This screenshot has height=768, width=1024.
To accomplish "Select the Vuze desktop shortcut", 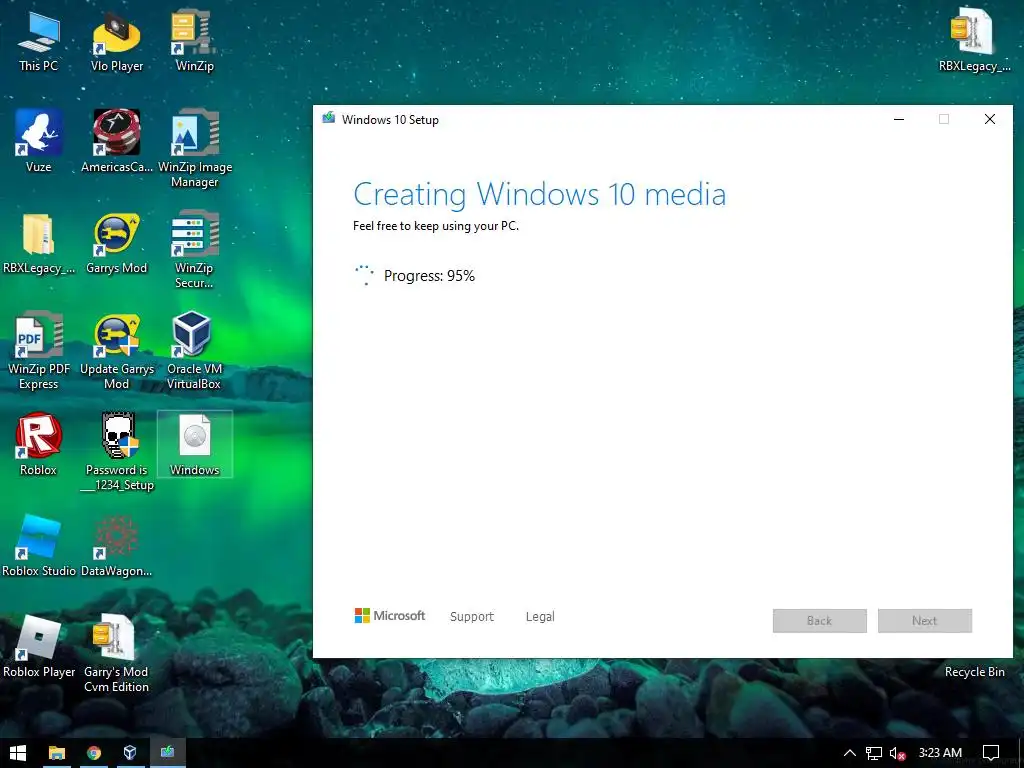I will pos(39,141).
